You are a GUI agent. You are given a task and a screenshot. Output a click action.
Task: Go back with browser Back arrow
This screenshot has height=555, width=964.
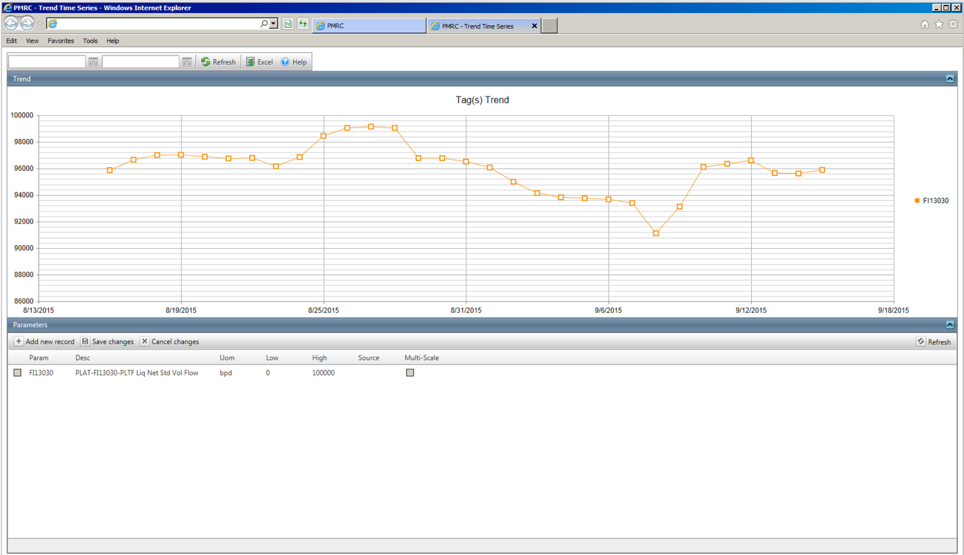click(12, 24)
